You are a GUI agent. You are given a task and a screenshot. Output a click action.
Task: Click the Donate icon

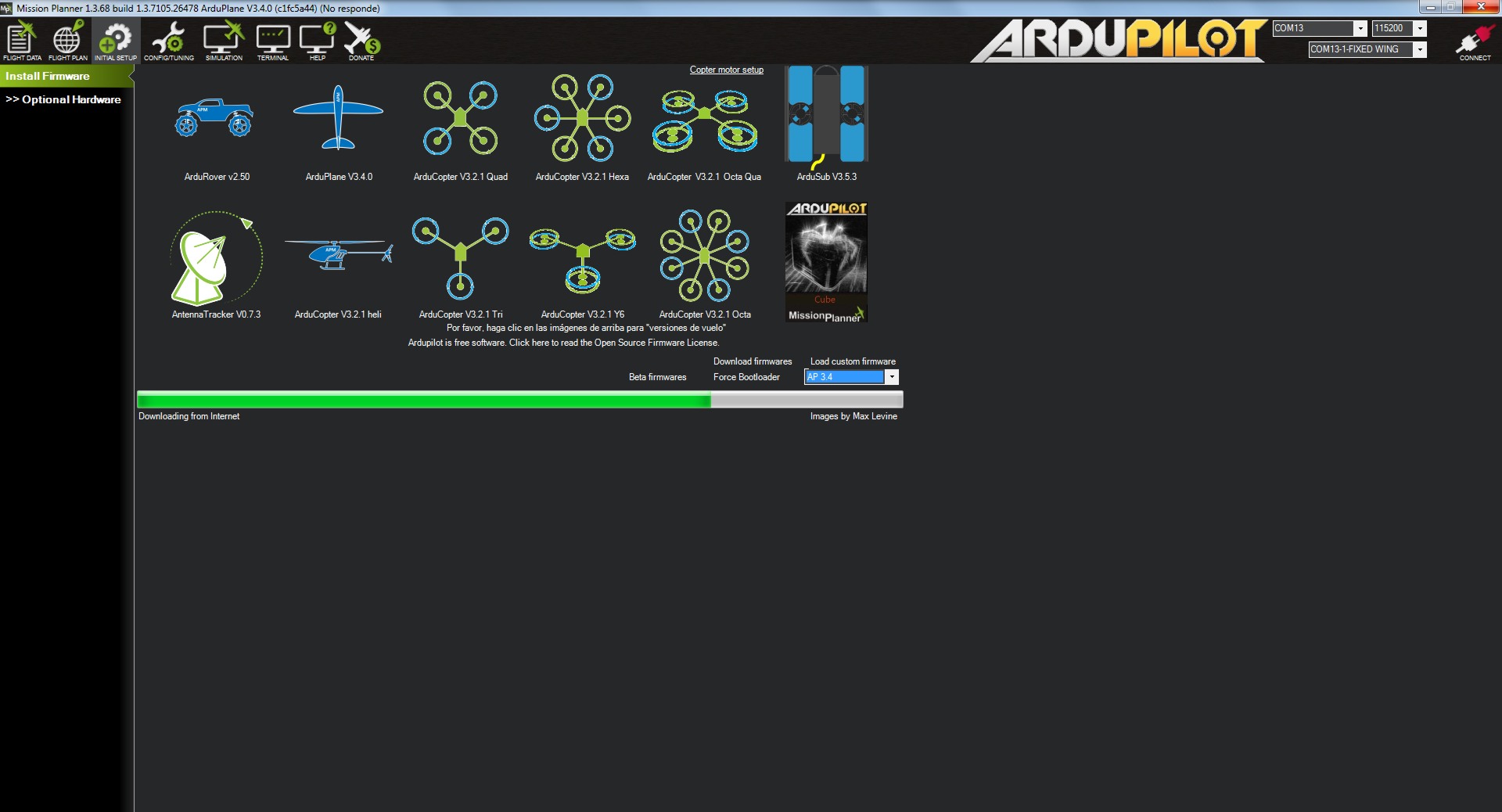[361, 41]
